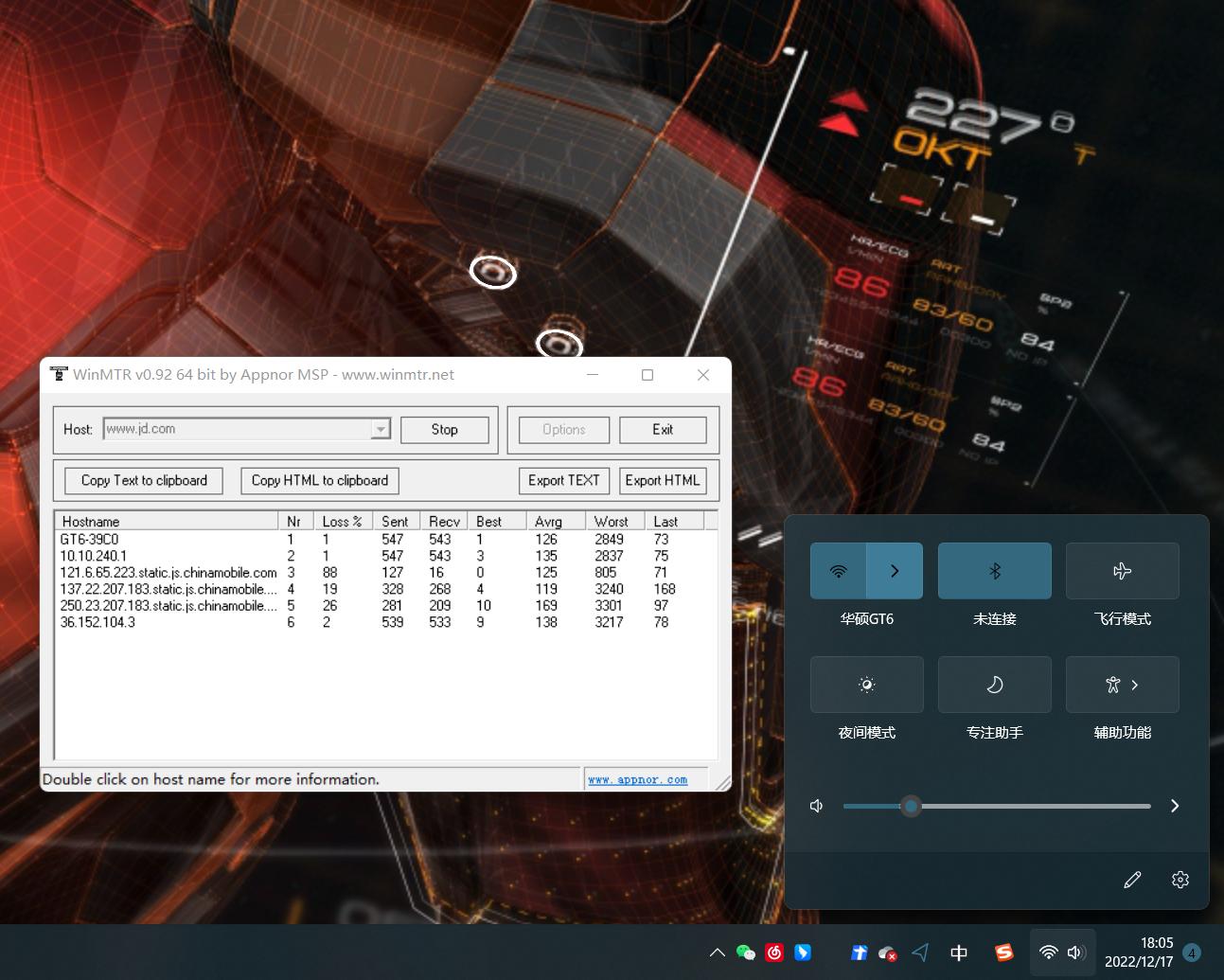Open the WeChat tray icon
This screenshot has height=980, width=1224.
[x=745, y=953]
